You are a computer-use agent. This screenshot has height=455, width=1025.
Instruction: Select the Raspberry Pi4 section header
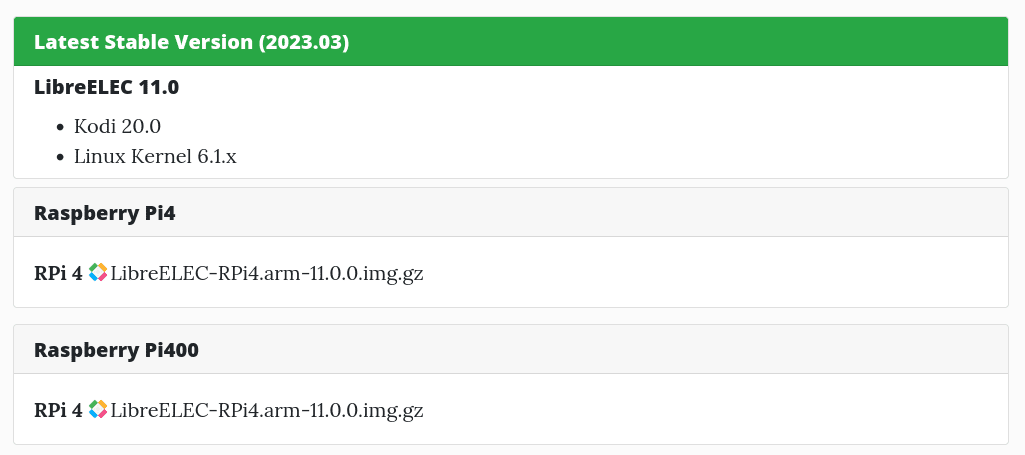[510, 212]
